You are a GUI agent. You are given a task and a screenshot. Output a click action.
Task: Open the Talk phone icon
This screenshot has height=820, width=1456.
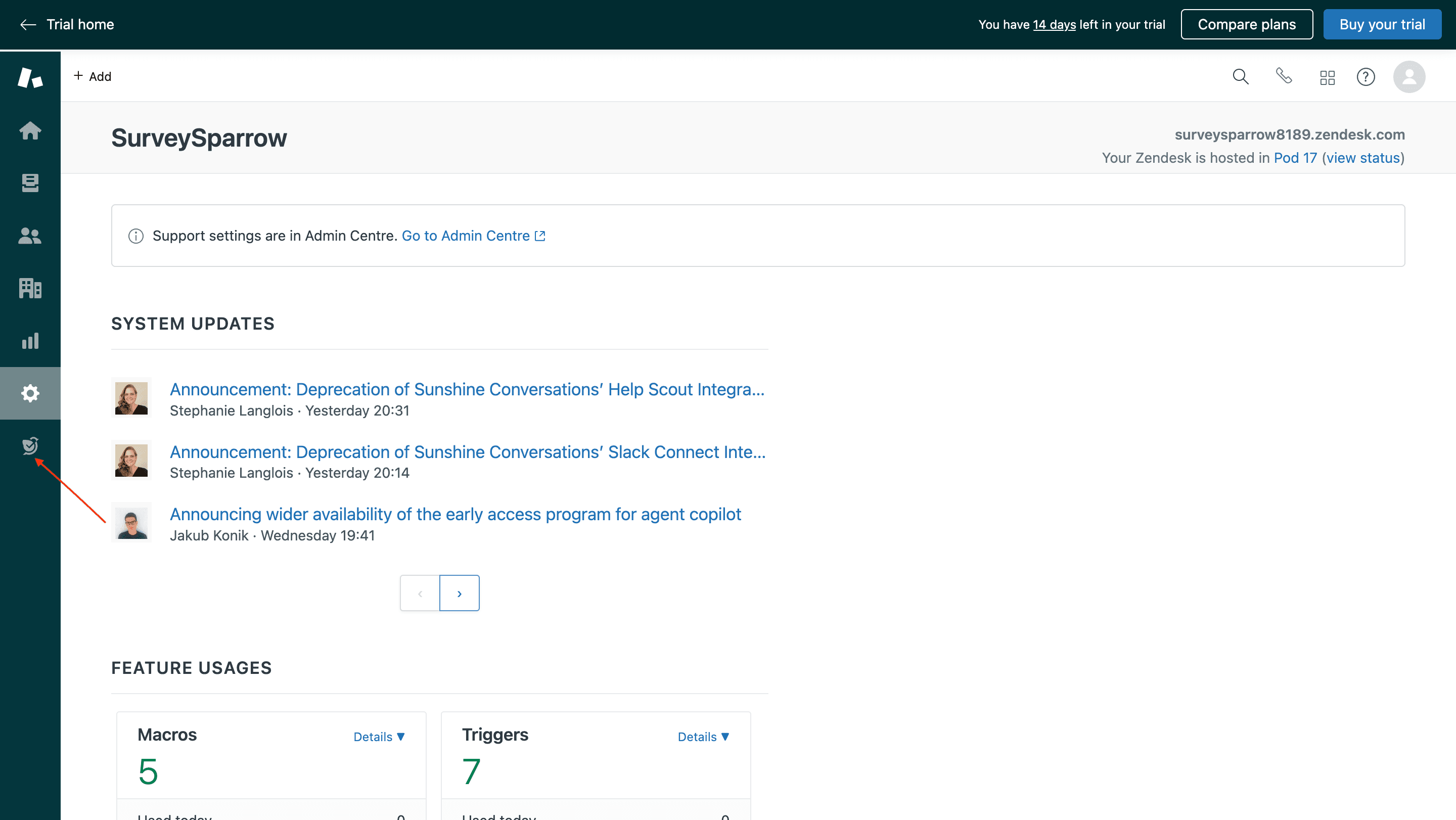(x=1284, y=76)
